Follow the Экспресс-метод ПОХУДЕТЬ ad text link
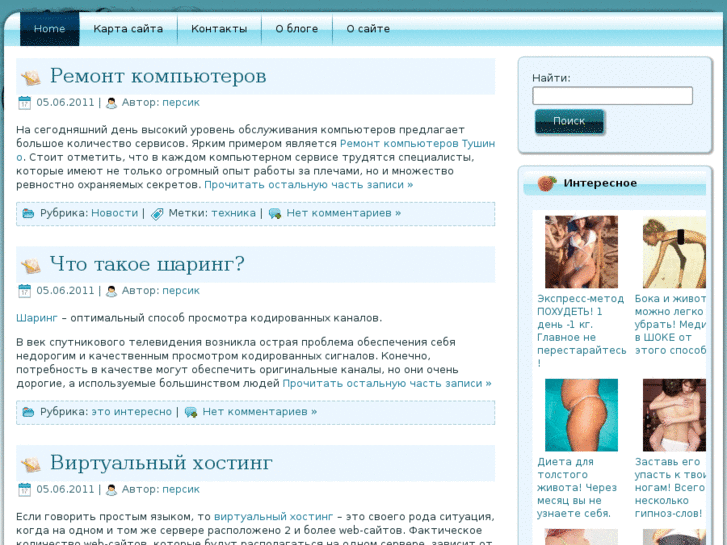This screenshot has height=545, width=727. (x=581, y=331)
